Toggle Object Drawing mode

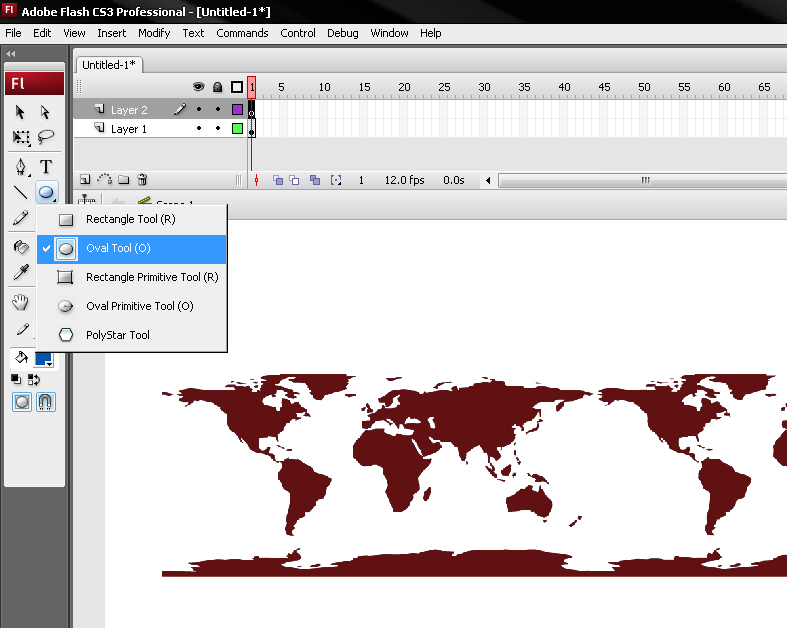coord(22,402)
